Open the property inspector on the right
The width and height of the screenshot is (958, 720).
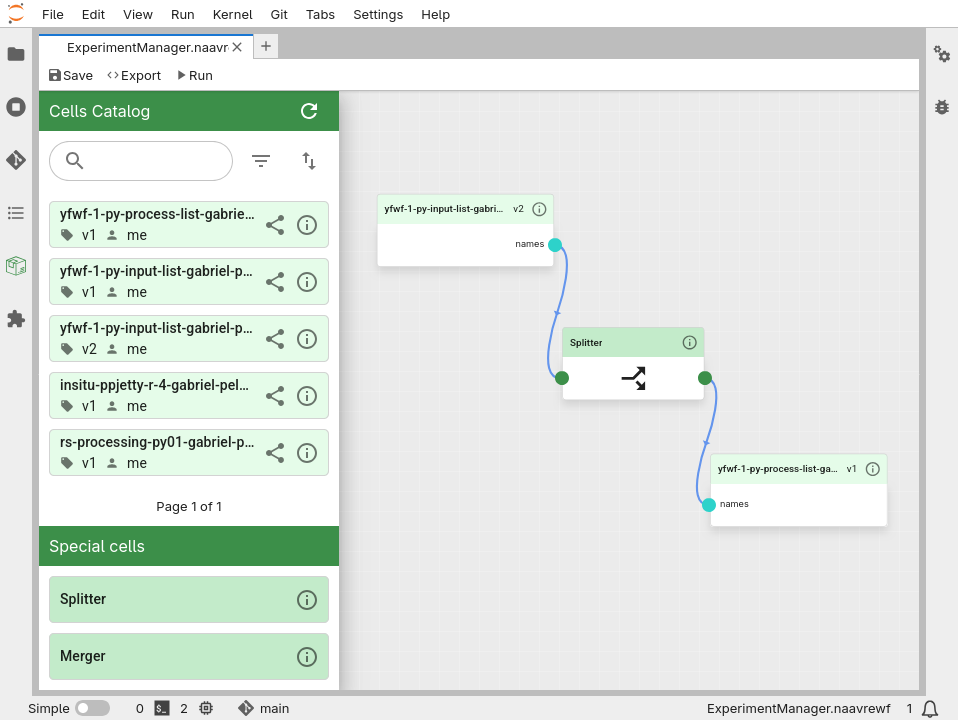click(x=941, y=55)
